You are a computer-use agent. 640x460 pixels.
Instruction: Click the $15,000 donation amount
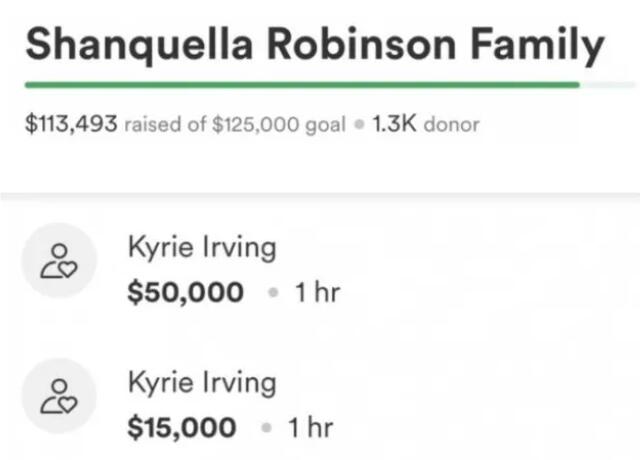[x=183, y=428]
